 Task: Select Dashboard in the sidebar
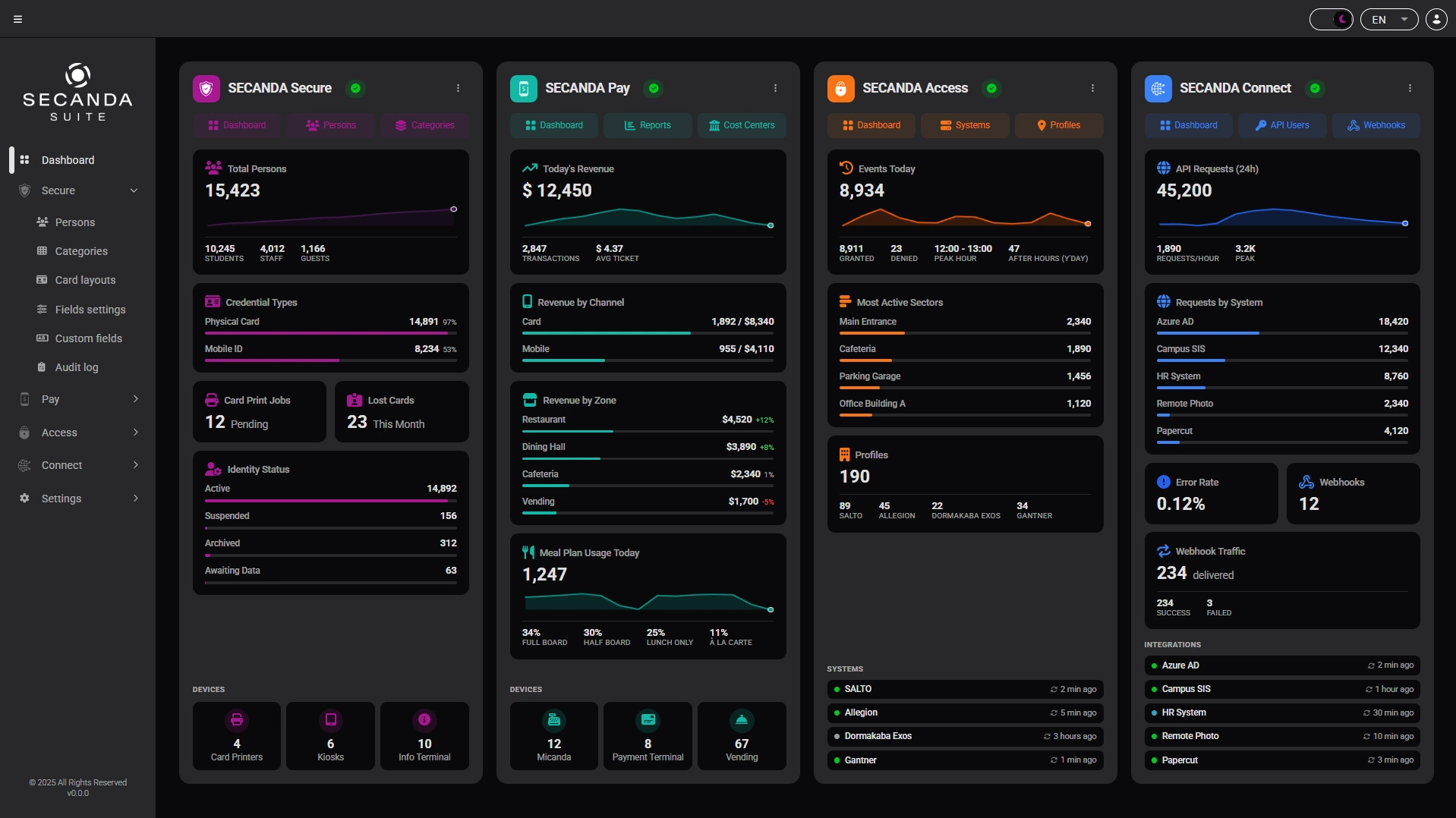77,160
